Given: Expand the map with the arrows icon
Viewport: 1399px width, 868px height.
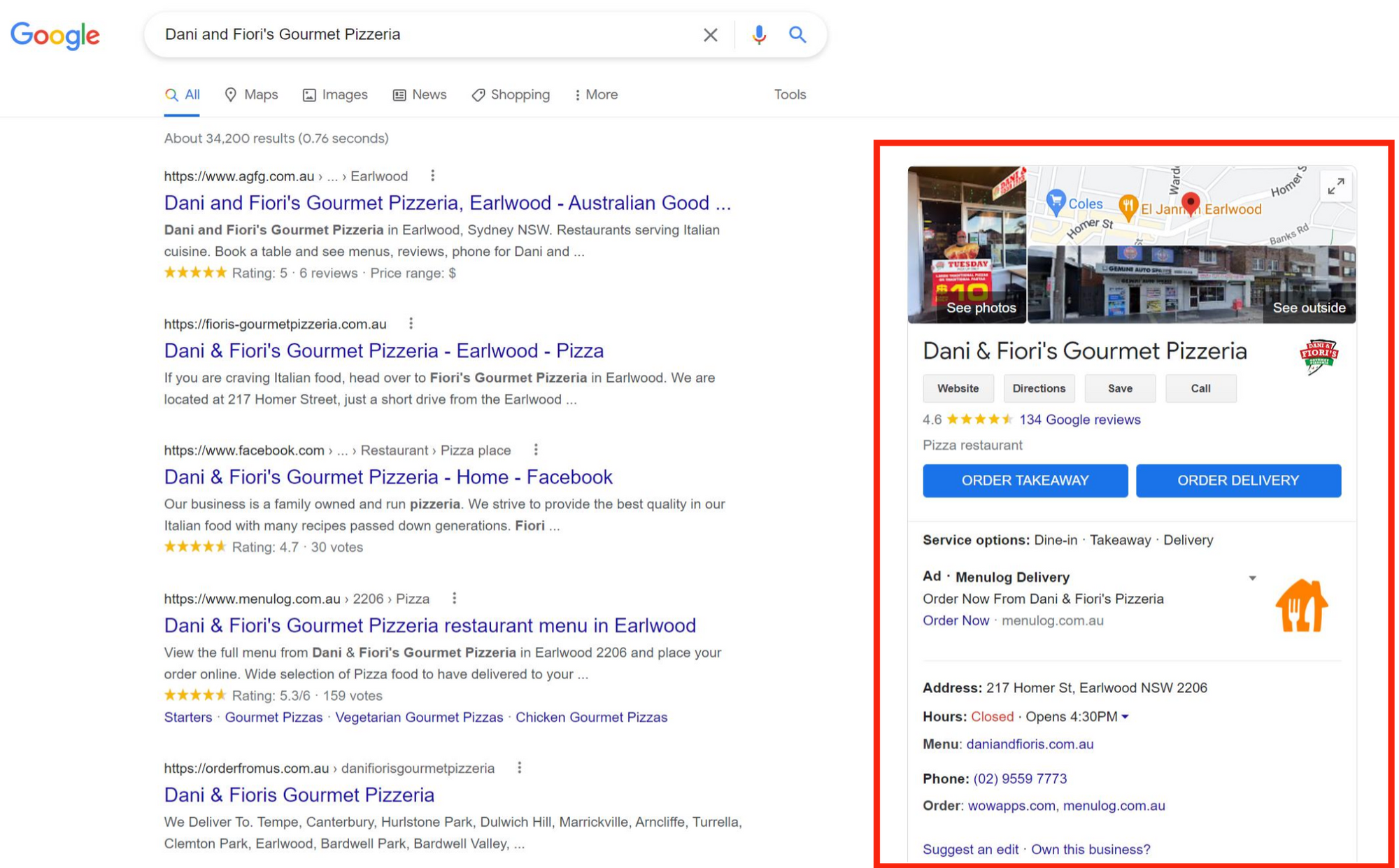Looking at the screenshot, I should [1336, 186].
